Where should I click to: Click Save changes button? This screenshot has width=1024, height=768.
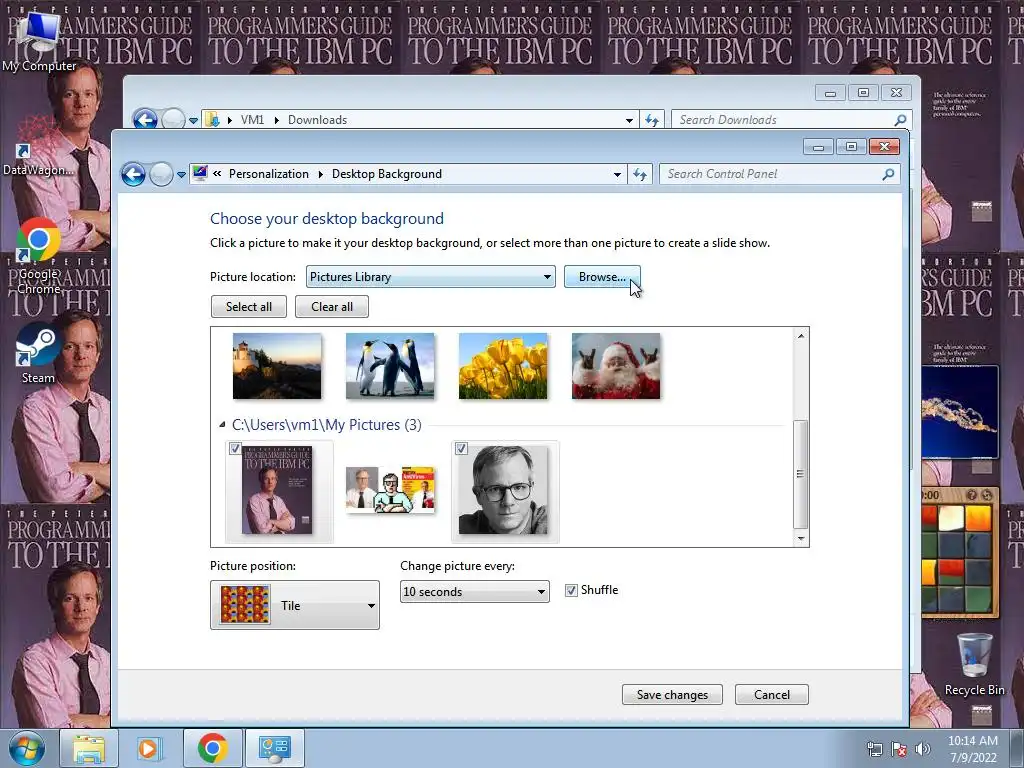[672, 695]
